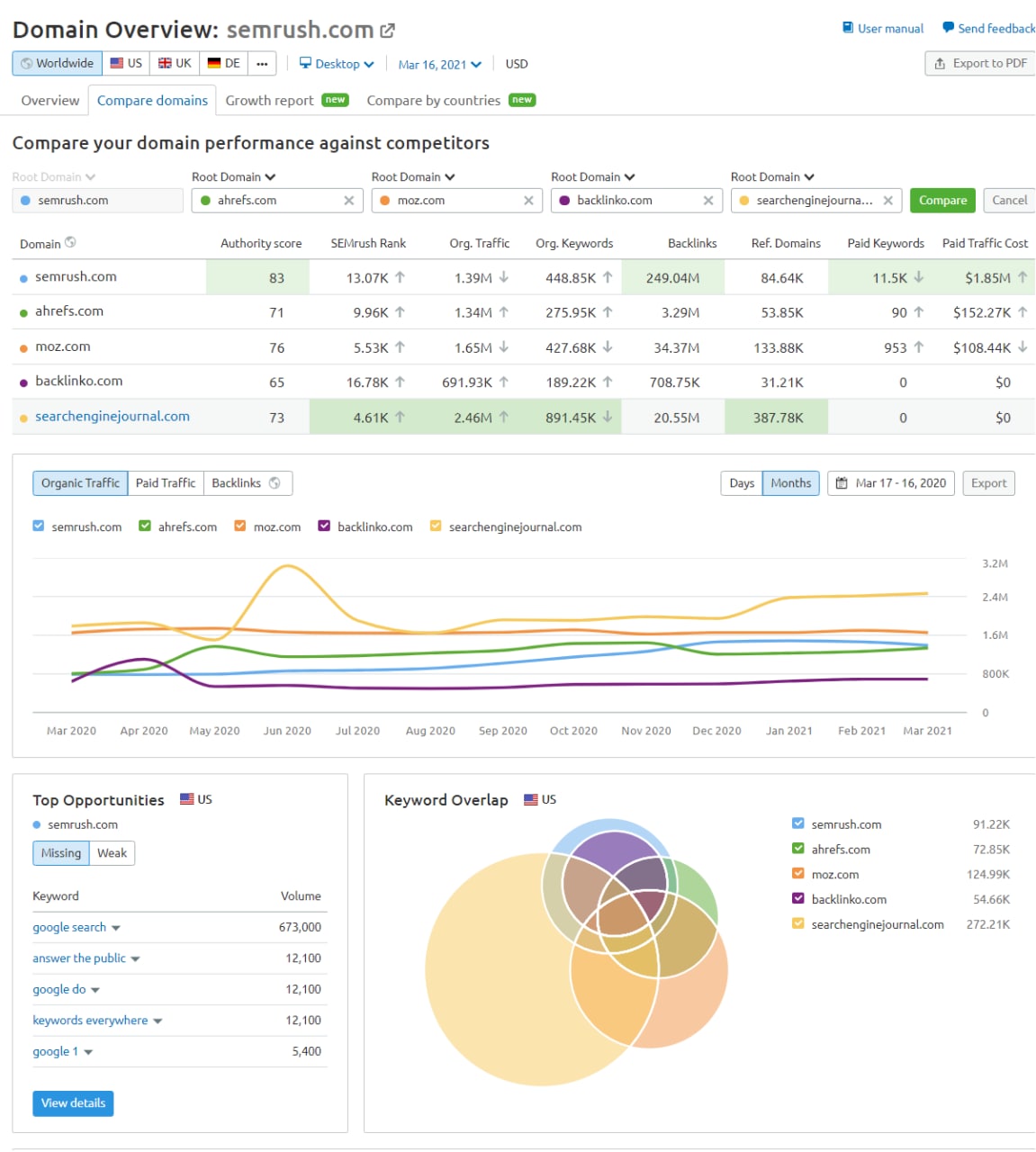Click the US flag beside Keyword Overlap
Image resolution: width=1036 pixels, height=1152 pixels.
[x=531, y=799]
